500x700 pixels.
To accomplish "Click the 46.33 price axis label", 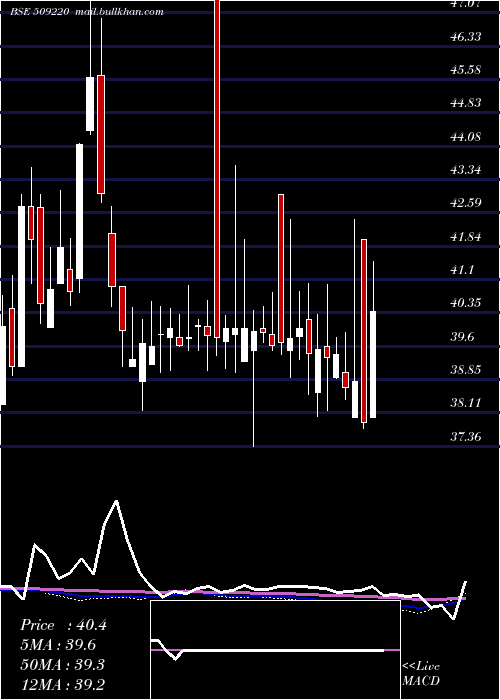I will pos(466,37).
